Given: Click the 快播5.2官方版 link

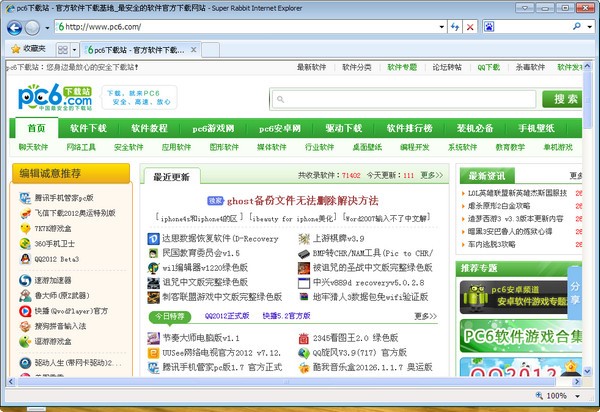Looking at the screenshot, I should [x=286, y=316].
